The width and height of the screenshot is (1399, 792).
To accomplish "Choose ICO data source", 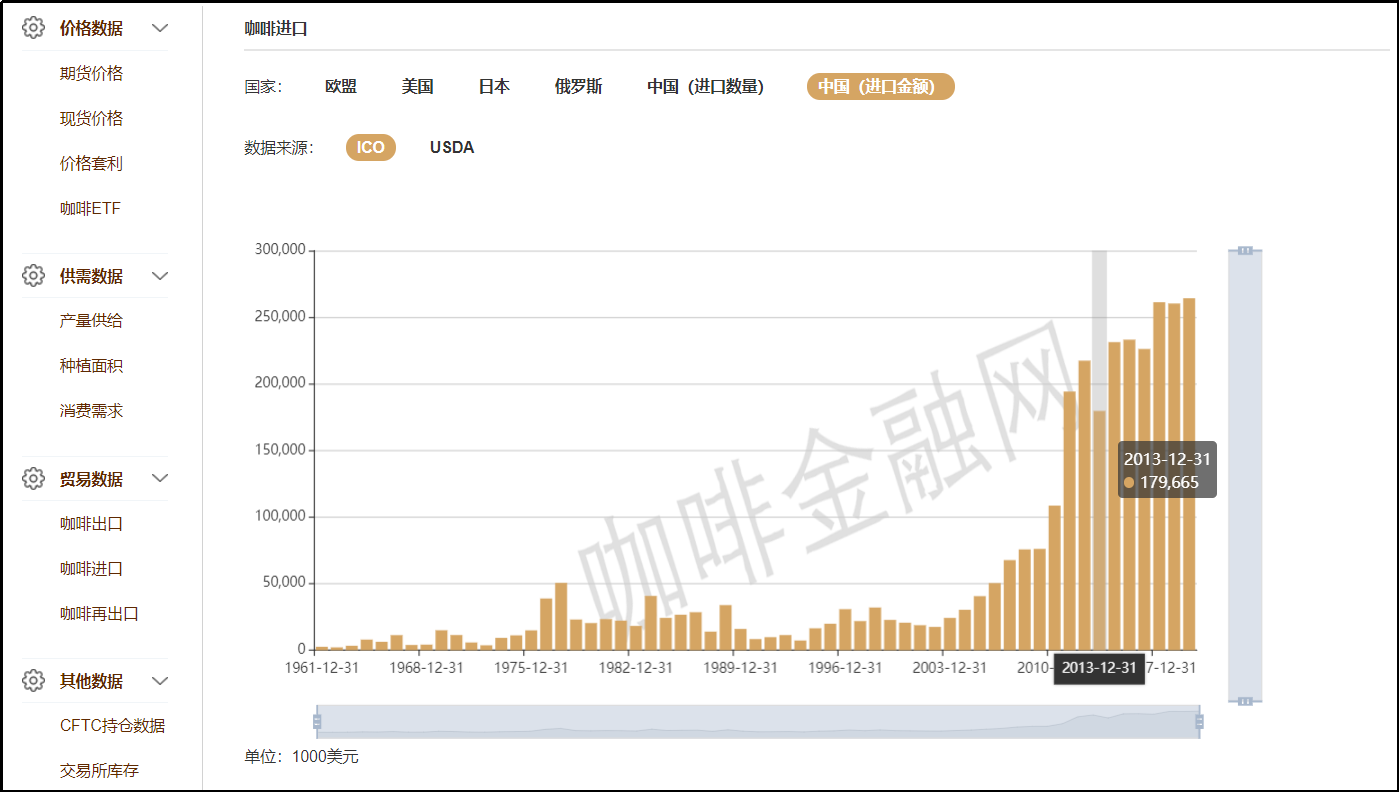I will 371,147.
